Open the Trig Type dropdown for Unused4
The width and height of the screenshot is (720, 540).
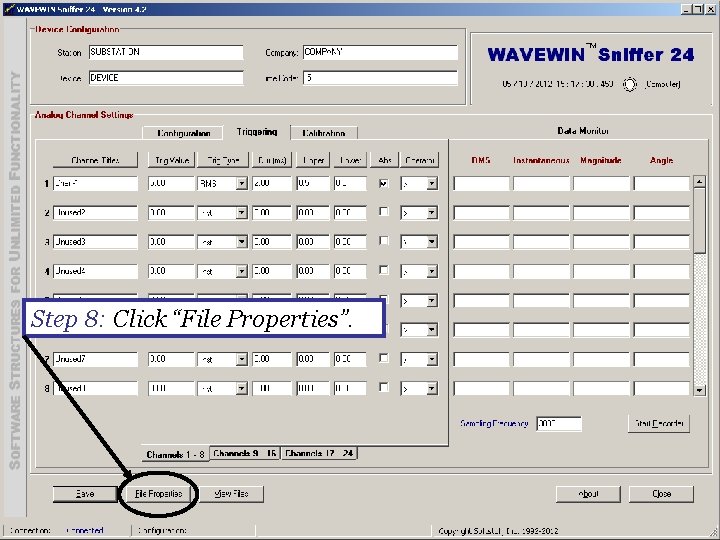(242, 271)
